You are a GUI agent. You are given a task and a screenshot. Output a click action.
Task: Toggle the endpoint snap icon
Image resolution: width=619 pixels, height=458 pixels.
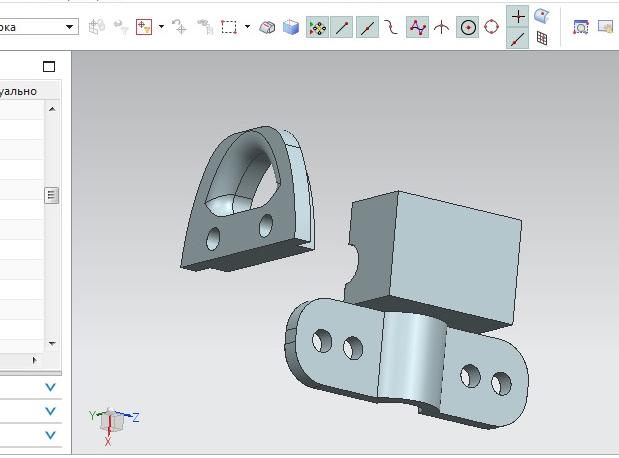coord(343,27)
